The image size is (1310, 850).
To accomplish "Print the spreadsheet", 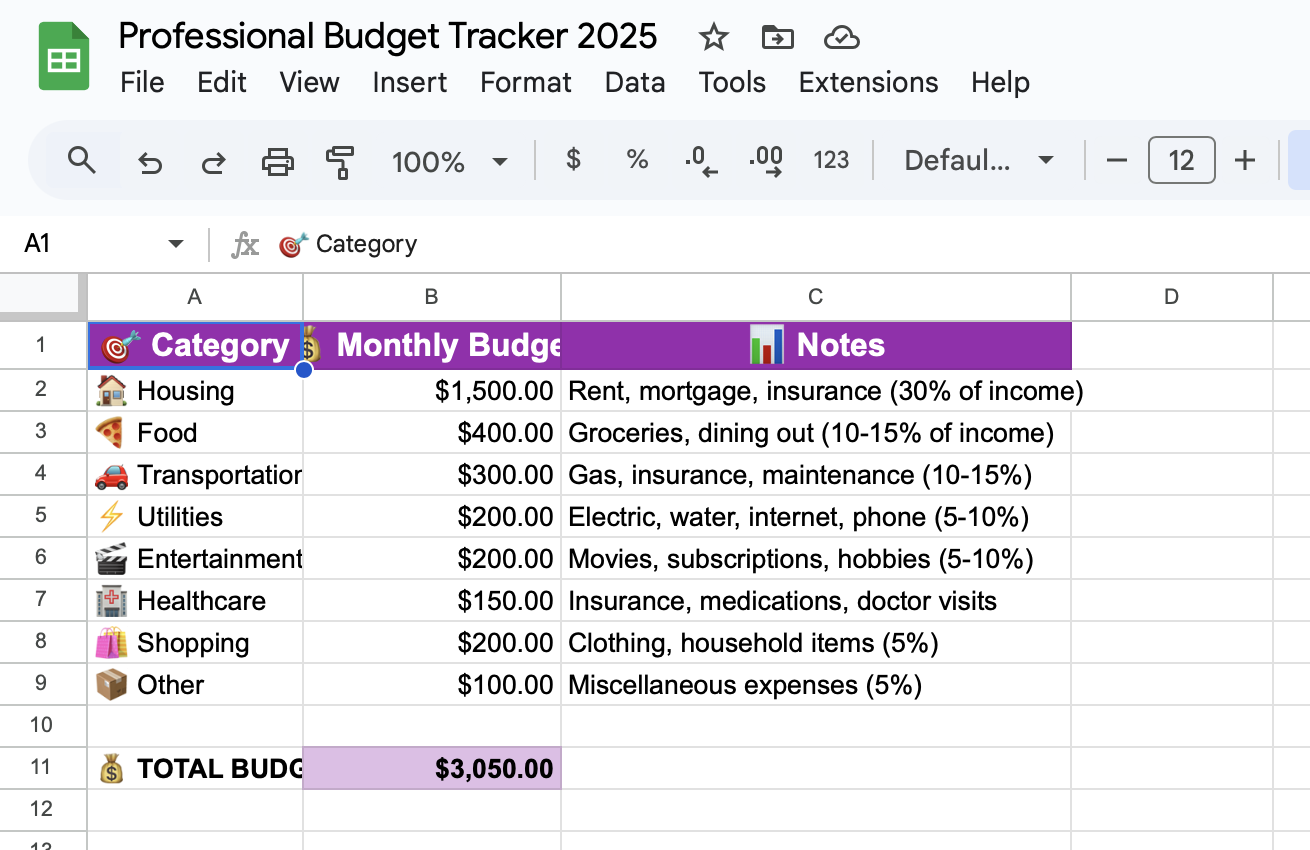I will (x=277, y=160).
